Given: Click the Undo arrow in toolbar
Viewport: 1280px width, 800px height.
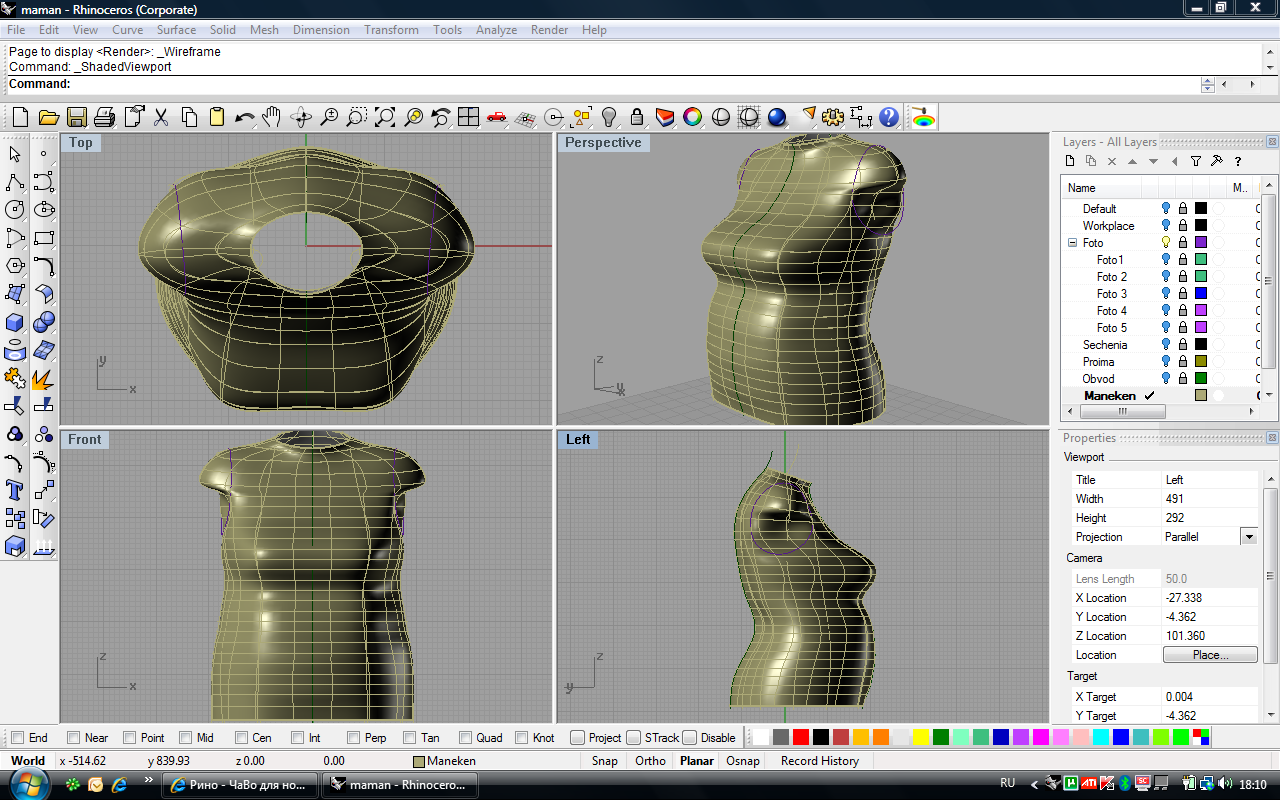Looking at the screenshot, I should (x=244, y=117).
